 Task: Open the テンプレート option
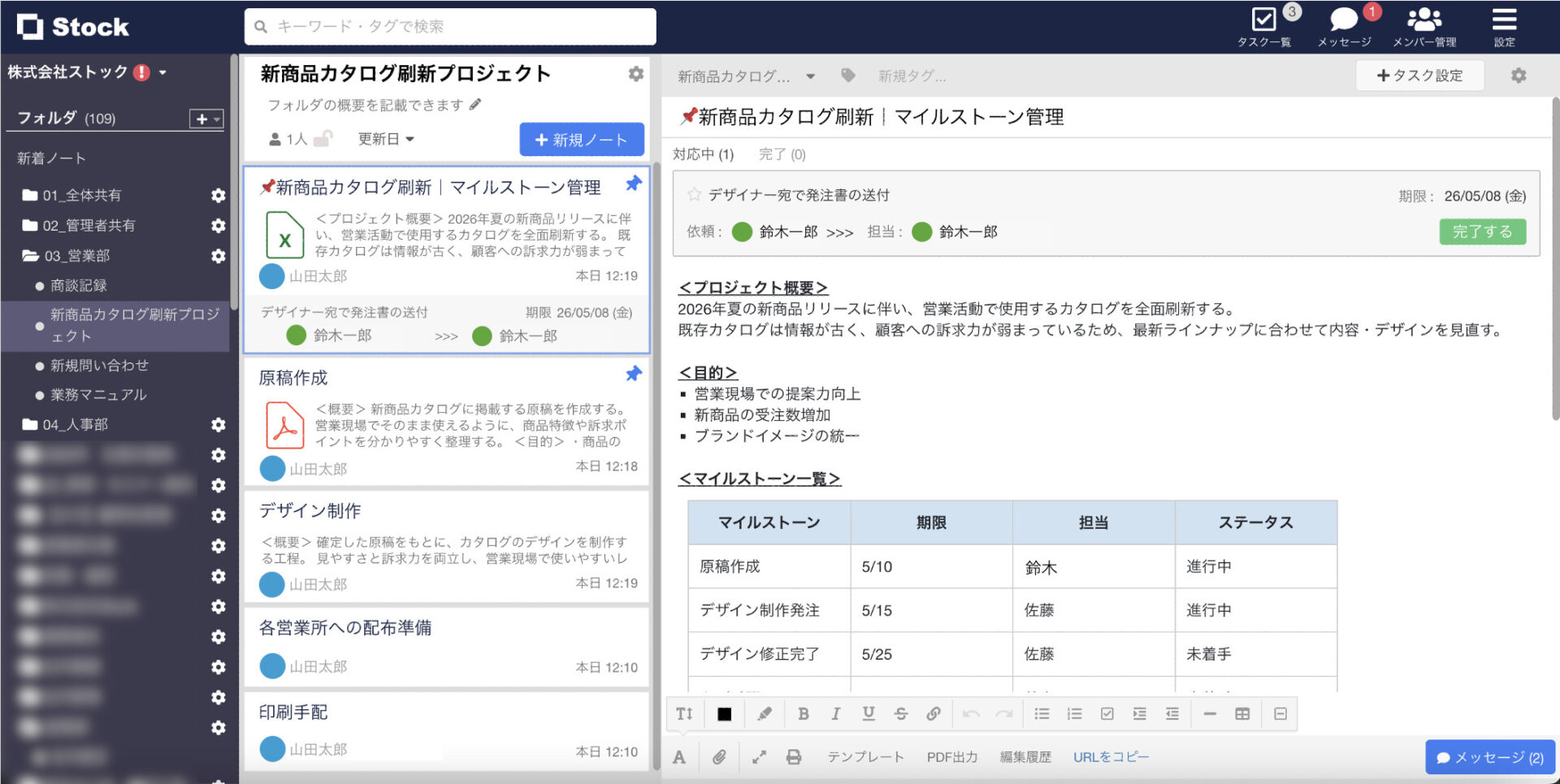point(865,757)
